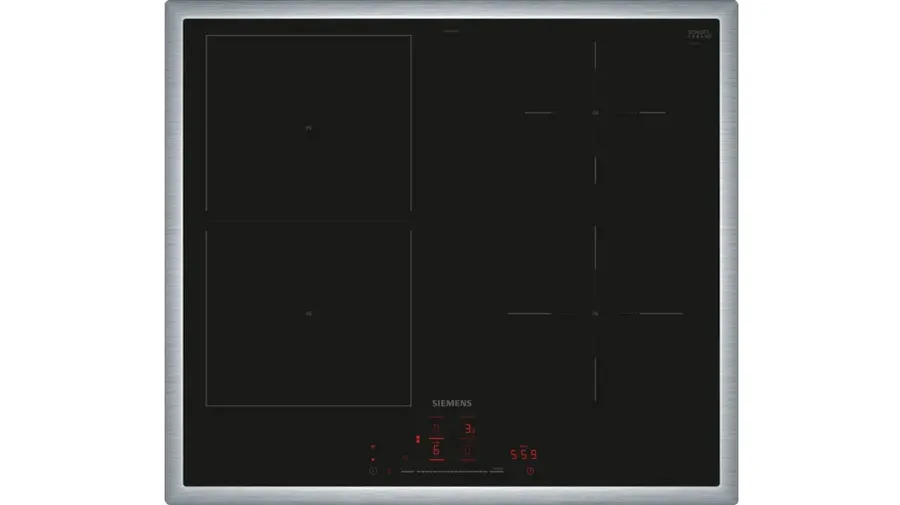Touch the rear-left flex cooking zone marker

[309, 128]
